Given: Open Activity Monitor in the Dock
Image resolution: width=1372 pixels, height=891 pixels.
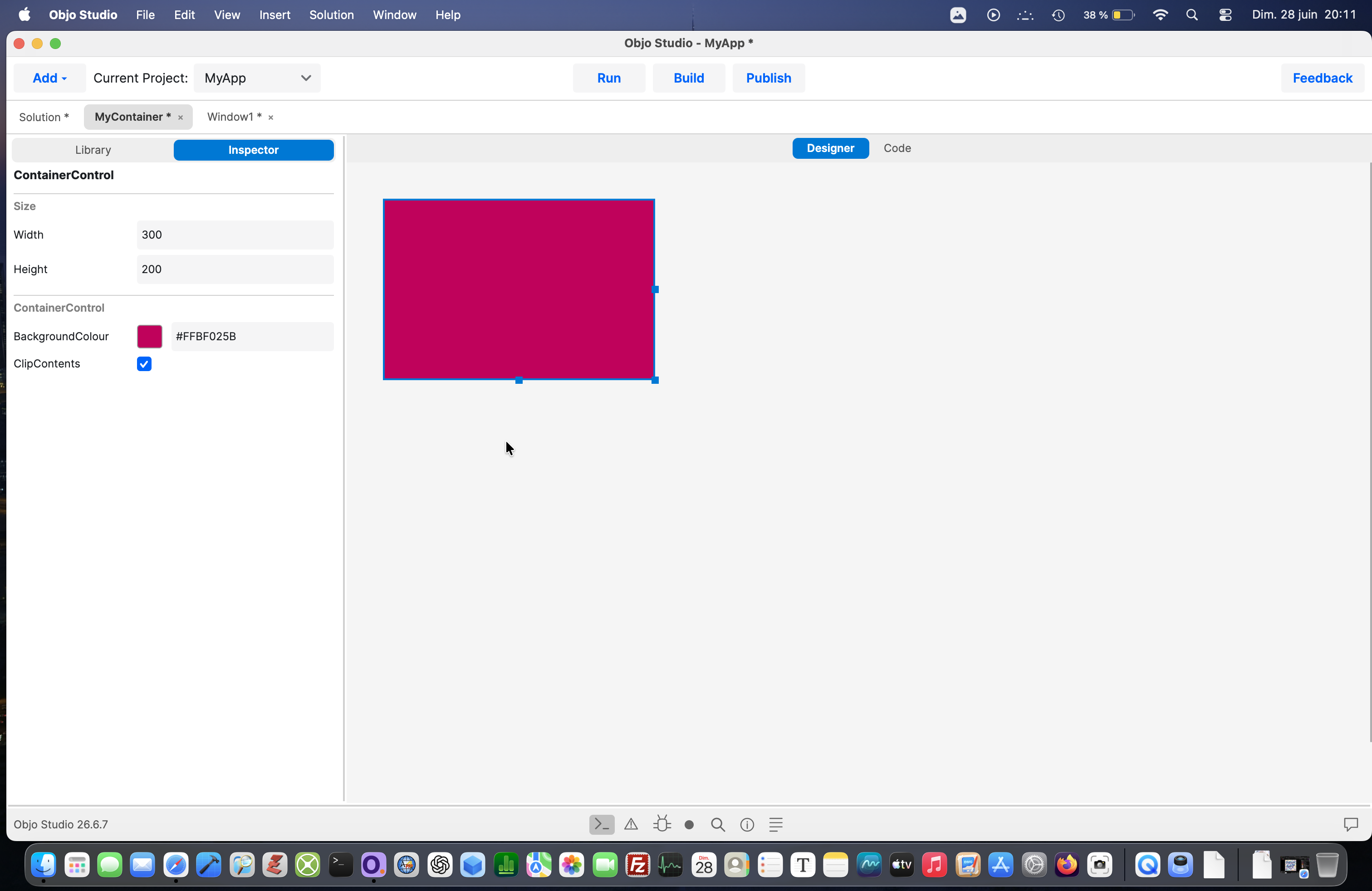Looking at the screenshot, I should [x=671, y=865].
